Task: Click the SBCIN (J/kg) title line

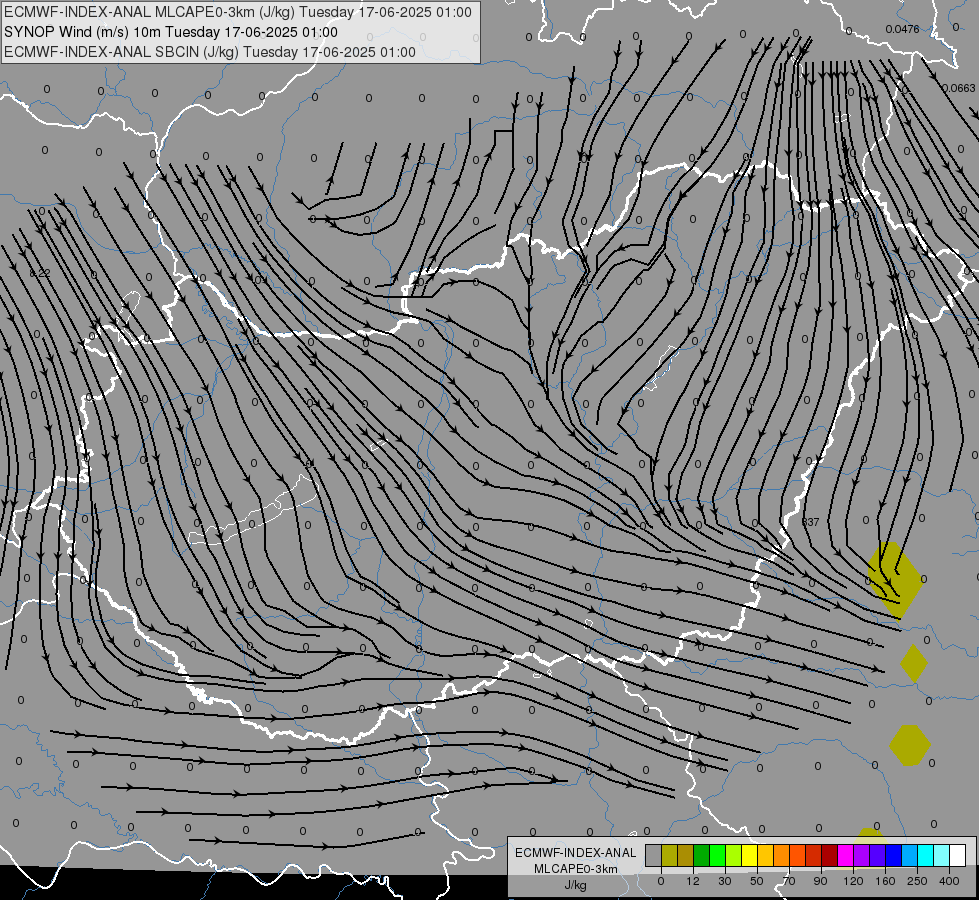Action: point(210,52)
